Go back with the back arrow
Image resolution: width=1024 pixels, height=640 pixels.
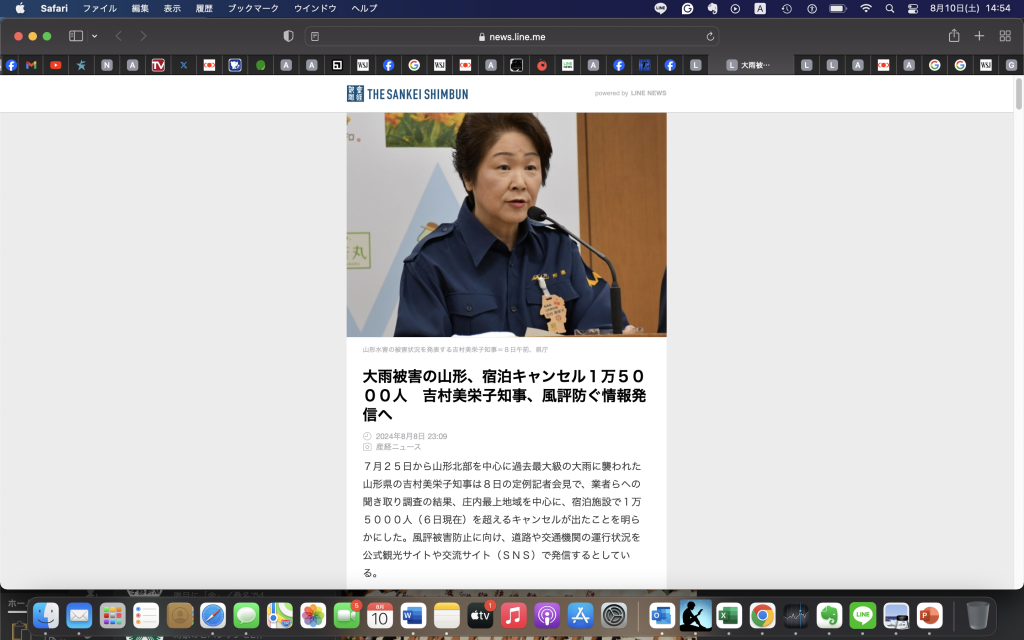(x=118, y=36)
